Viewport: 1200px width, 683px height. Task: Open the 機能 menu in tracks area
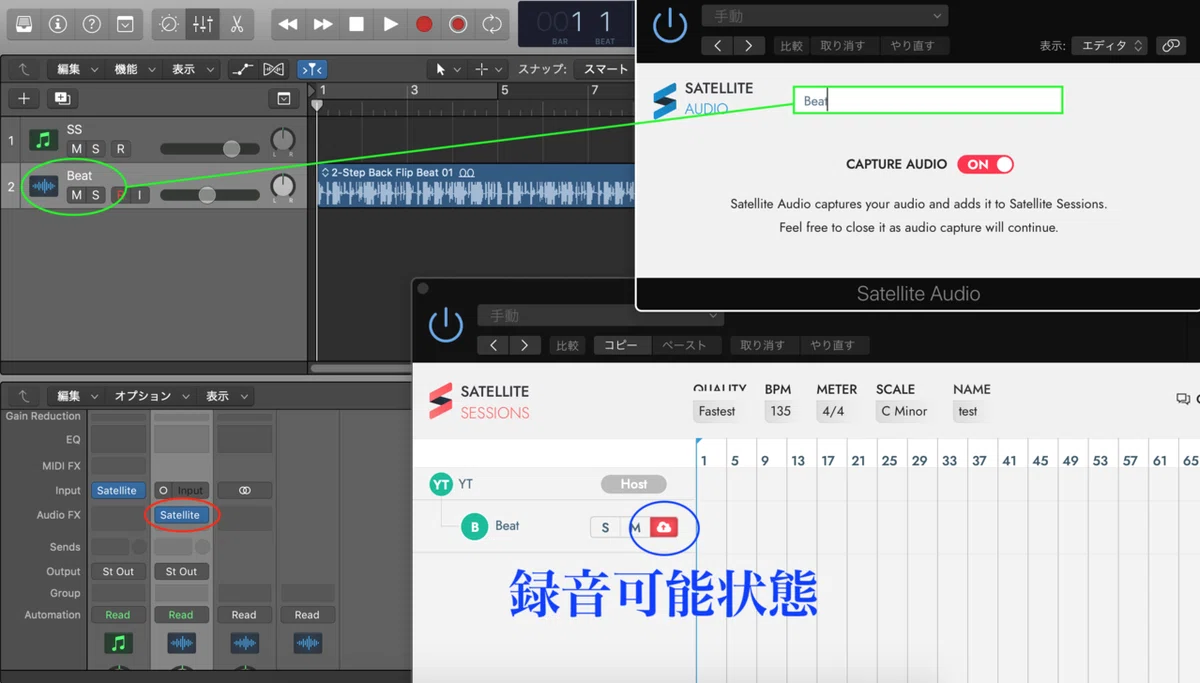[134, 69]
